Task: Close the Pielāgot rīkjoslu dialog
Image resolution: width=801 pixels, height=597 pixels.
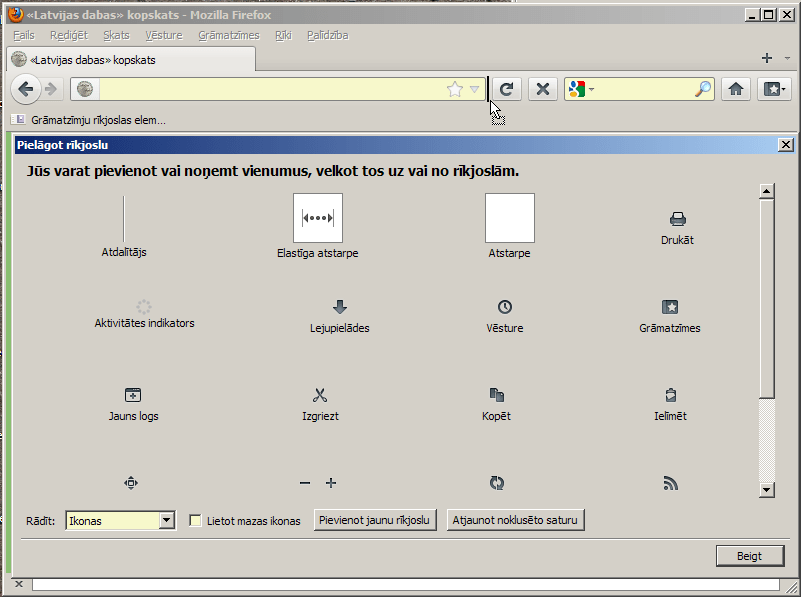Action: click(x=786, y=145)
